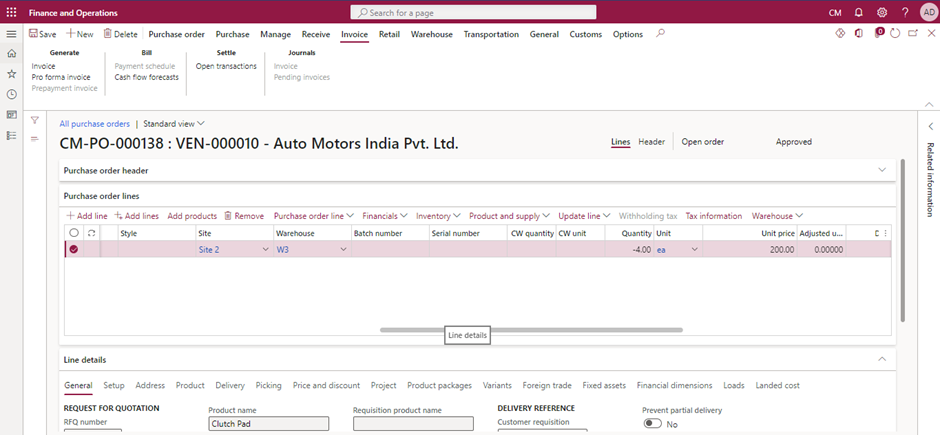Toggle Prevent partial delivery switch
The height and width of the screenshot is (435, 940).
(x=652, y=424)
